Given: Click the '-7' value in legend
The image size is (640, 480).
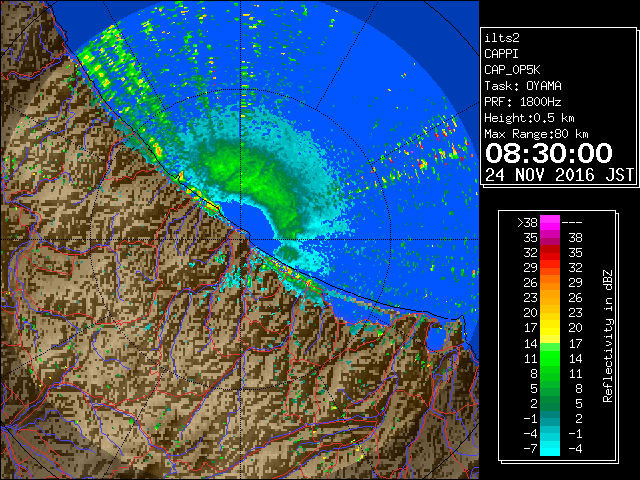Looking at the screenshot, I should [530, 448].
